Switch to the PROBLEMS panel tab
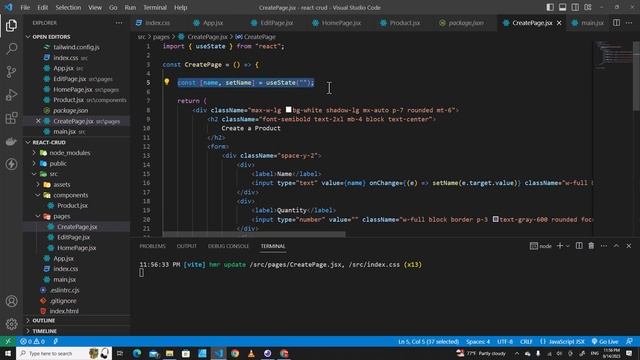640x360 pixels. 152,246
